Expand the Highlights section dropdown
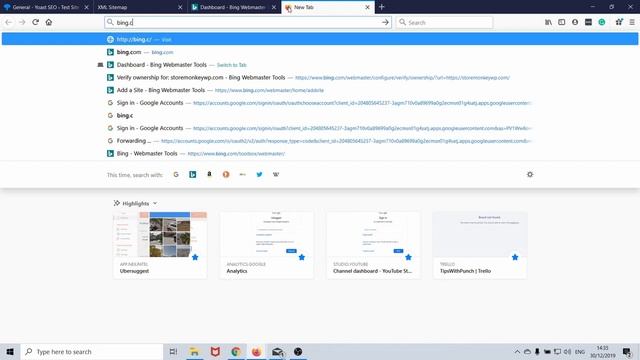The width and height of the screenshot is (640, 360). [x=155, y=203]
